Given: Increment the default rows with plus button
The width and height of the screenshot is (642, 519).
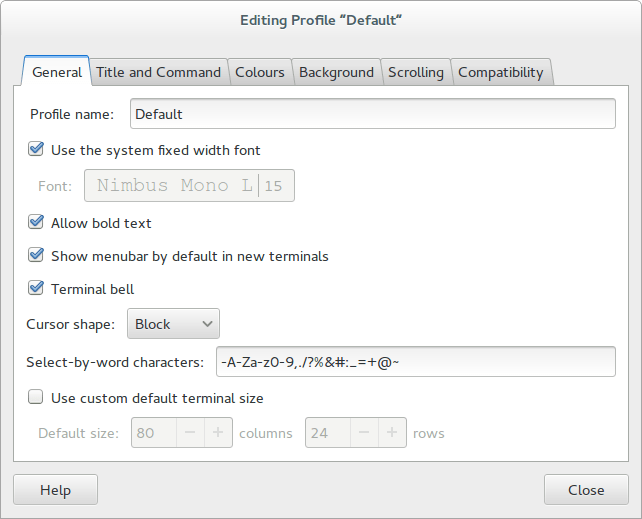Looking at the screenshot, I should click(x=392, y=433).
